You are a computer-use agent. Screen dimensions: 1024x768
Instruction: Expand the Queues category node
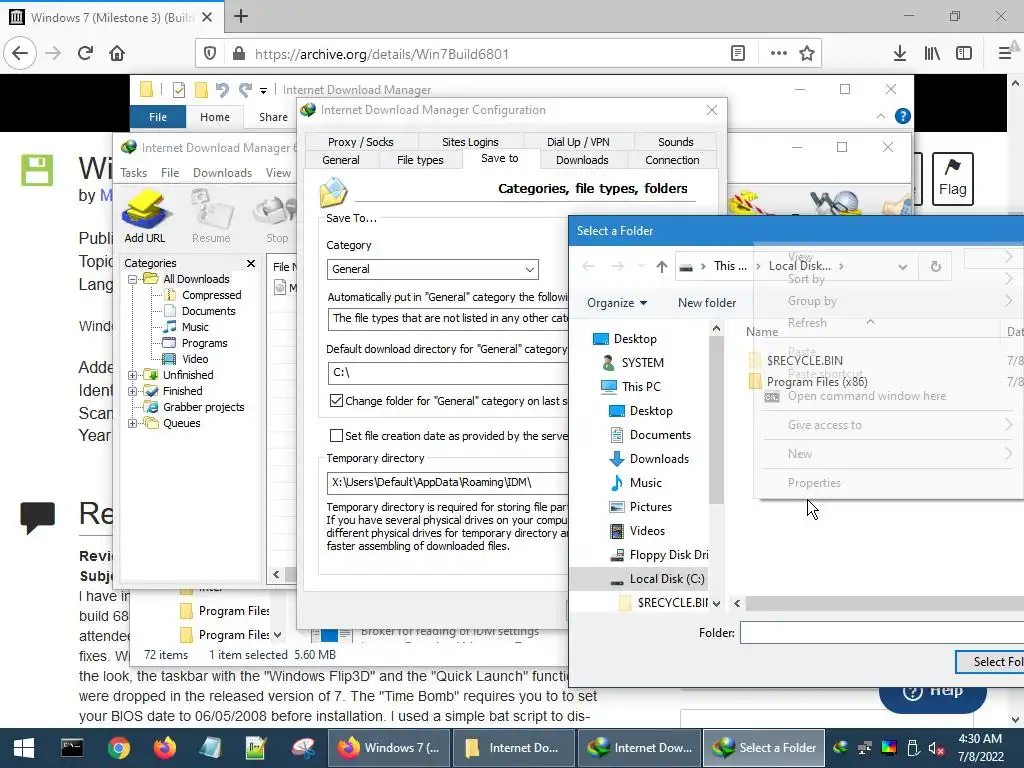coord(133,423)
